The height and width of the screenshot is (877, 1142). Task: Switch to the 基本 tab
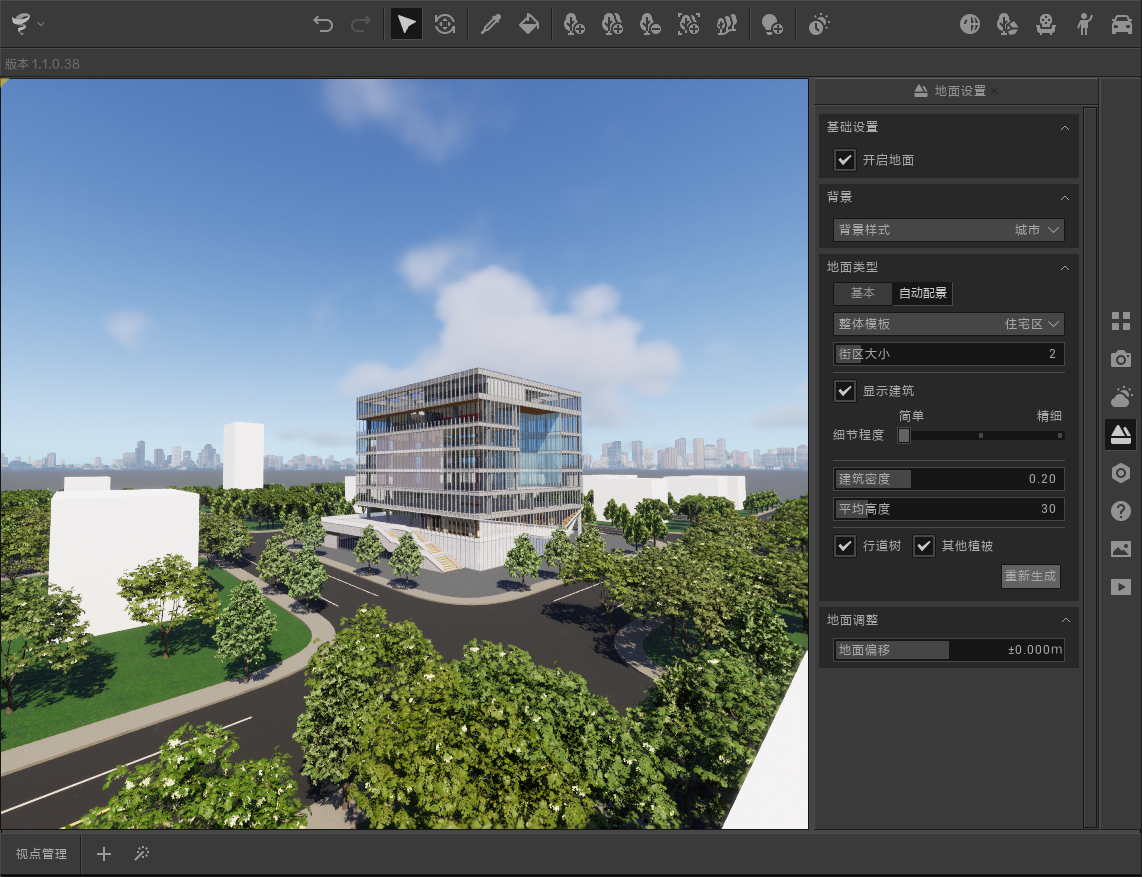862,293
